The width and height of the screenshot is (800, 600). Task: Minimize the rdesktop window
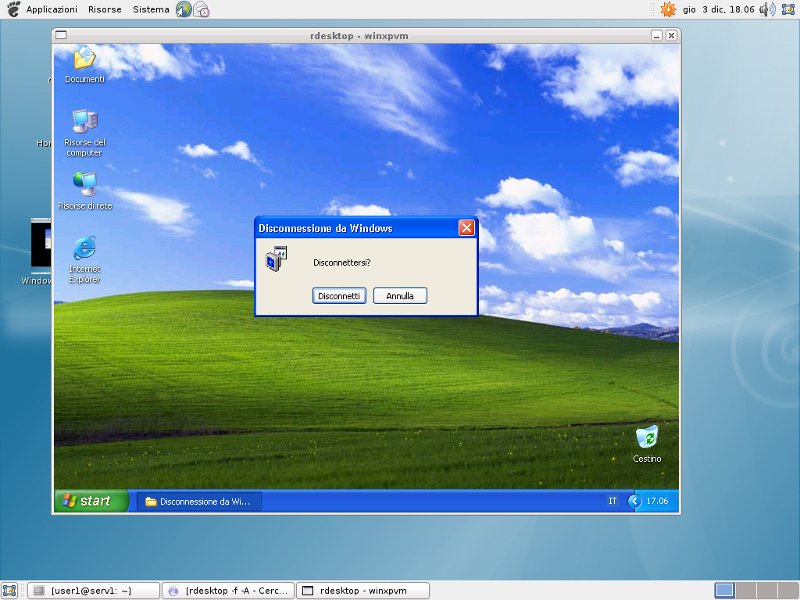pyautogui.click(x=657, y=35)
